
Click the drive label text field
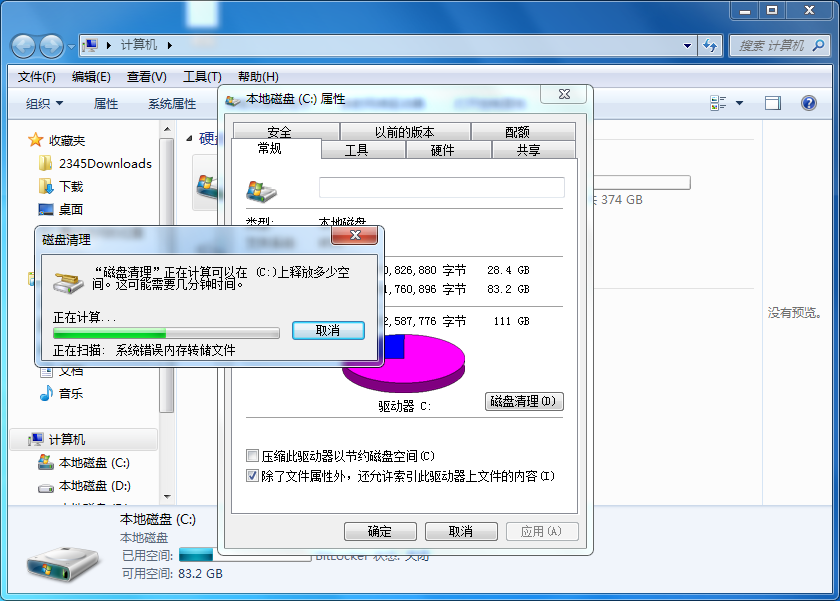tap(441, 187)
